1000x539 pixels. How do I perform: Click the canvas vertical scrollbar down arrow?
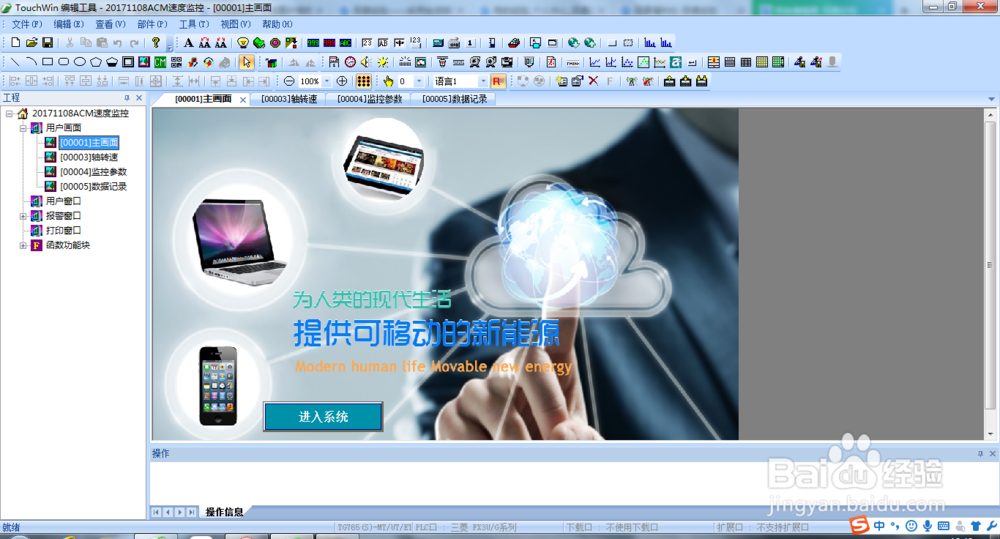pos(990,434)
